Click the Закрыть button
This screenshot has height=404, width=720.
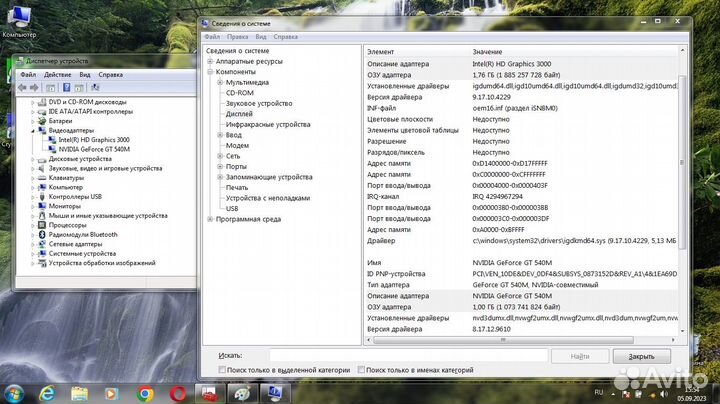pos(641,356)
